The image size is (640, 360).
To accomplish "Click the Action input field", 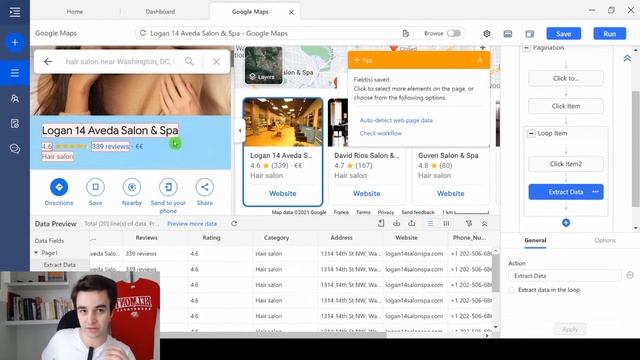I will tap(564, 276).
